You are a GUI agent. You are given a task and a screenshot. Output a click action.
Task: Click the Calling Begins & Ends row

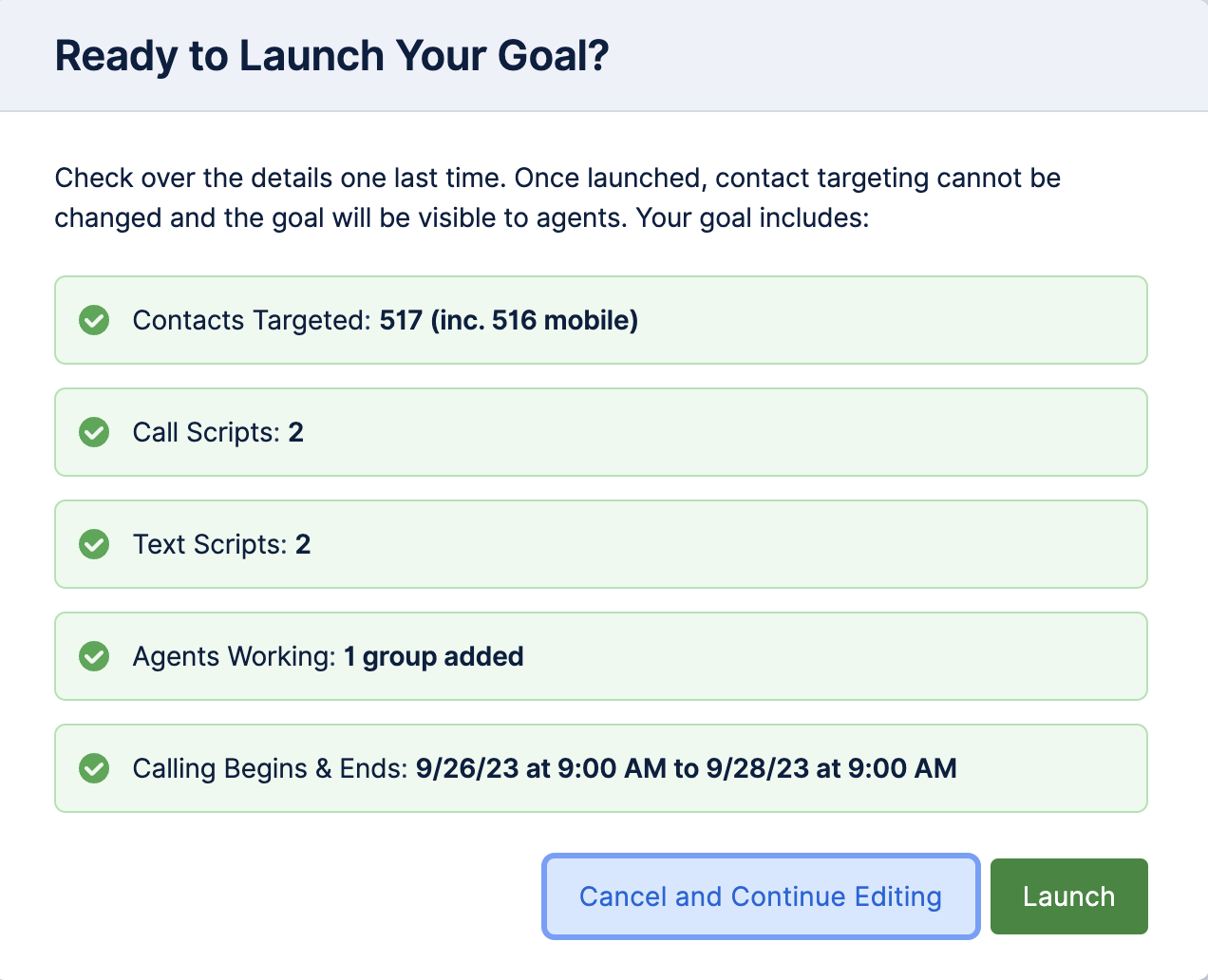(601, 768)
